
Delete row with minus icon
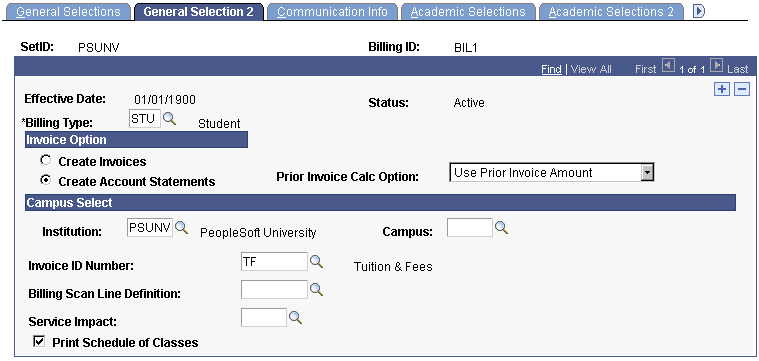click(742, 90)
